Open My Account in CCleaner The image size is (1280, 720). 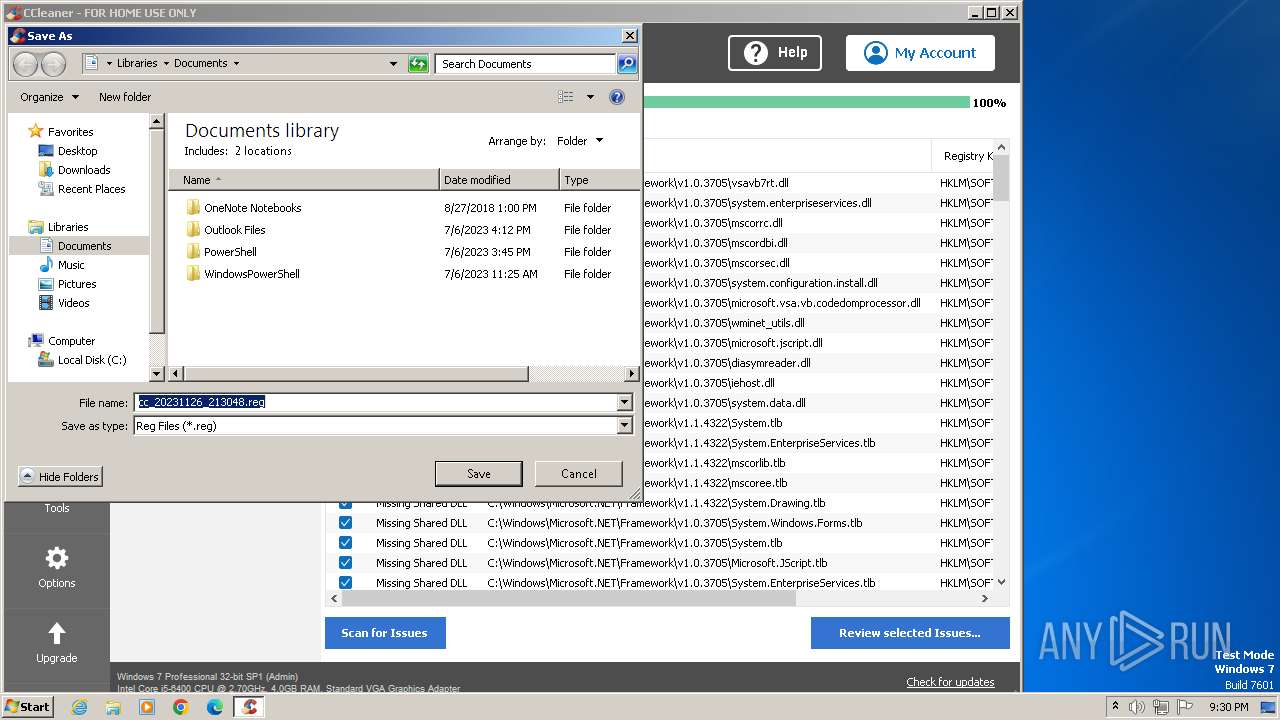[920, 53]
